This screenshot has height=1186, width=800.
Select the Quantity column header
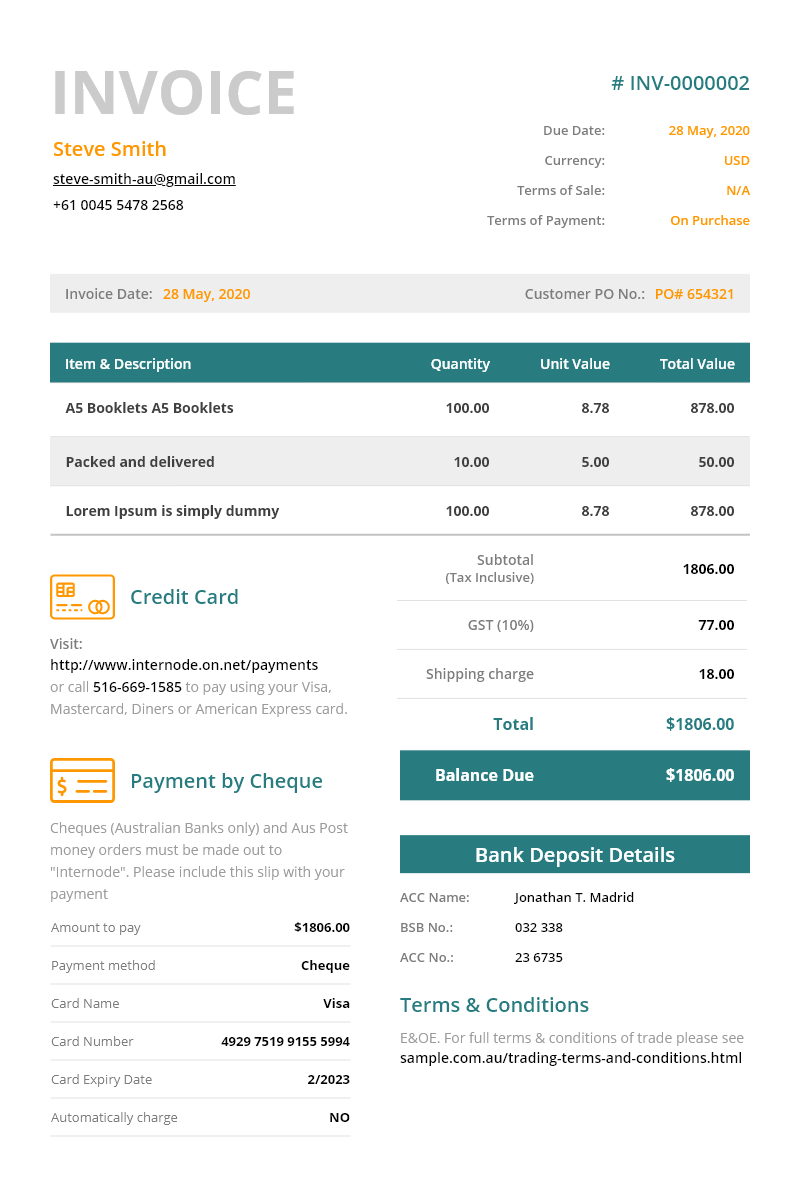(460, 364)
